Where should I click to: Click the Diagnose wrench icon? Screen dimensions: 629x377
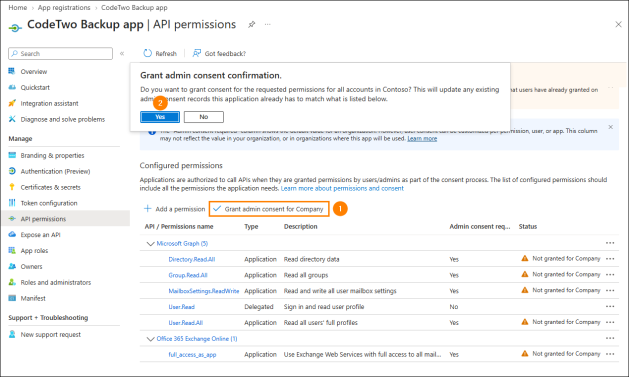(x=12, y=119)
